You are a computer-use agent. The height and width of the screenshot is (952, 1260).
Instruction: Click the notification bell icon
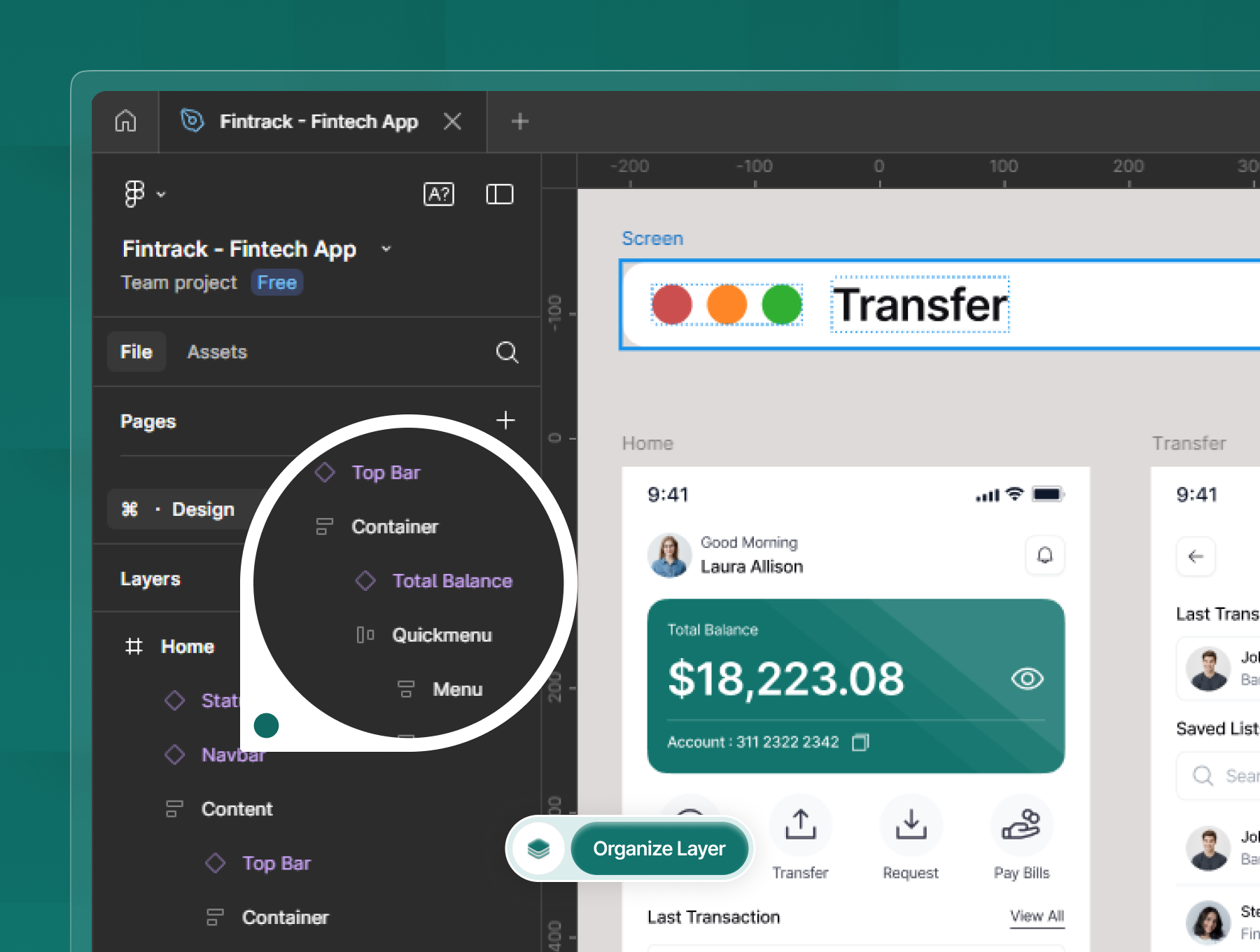[x=1044, y=556]
